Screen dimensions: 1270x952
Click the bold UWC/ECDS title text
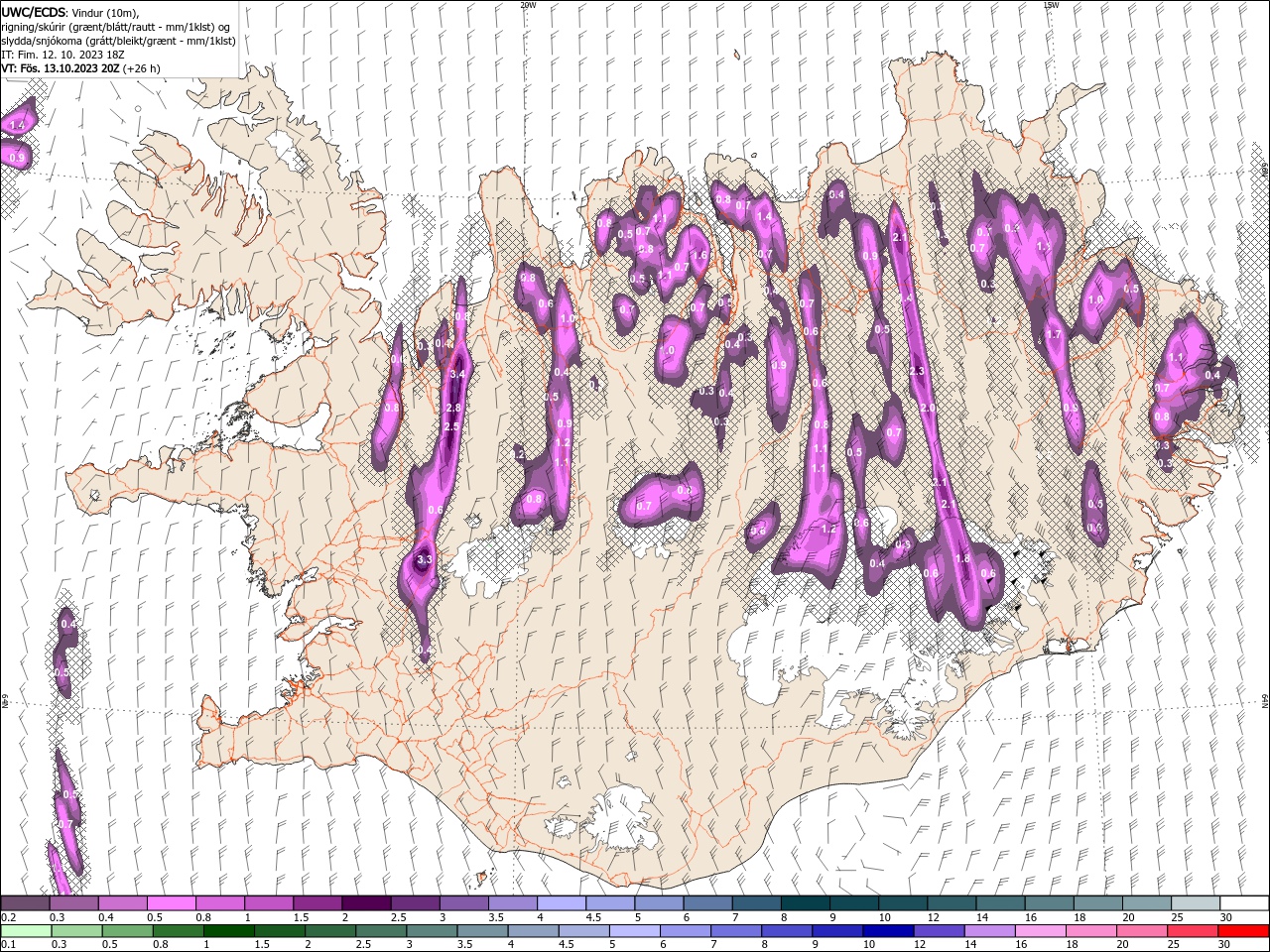[34, 11]
